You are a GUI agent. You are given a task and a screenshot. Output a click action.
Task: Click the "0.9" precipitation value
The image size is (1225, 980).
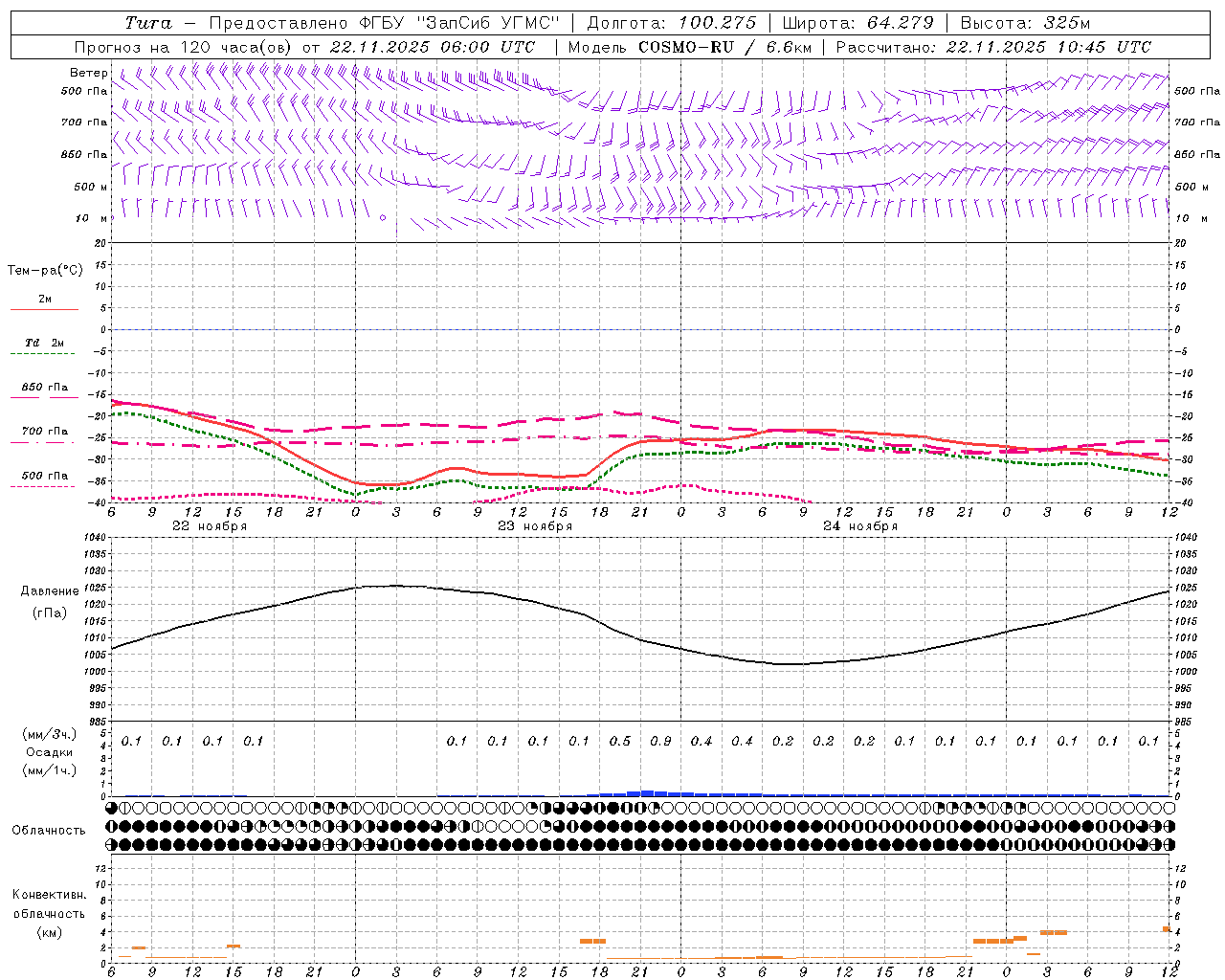click(660, 741)
